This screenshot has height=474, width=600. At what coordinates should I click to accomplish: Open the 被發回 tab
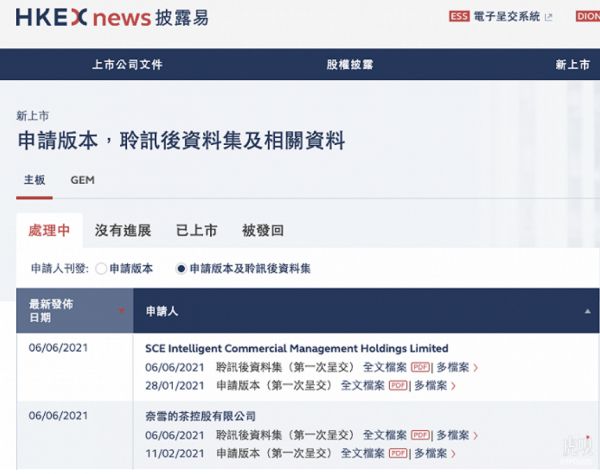point(262,231)
